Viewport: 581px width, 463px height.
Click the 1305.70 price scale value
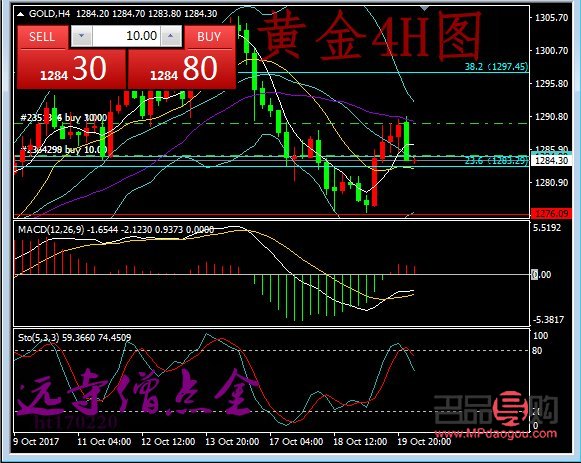551,18
